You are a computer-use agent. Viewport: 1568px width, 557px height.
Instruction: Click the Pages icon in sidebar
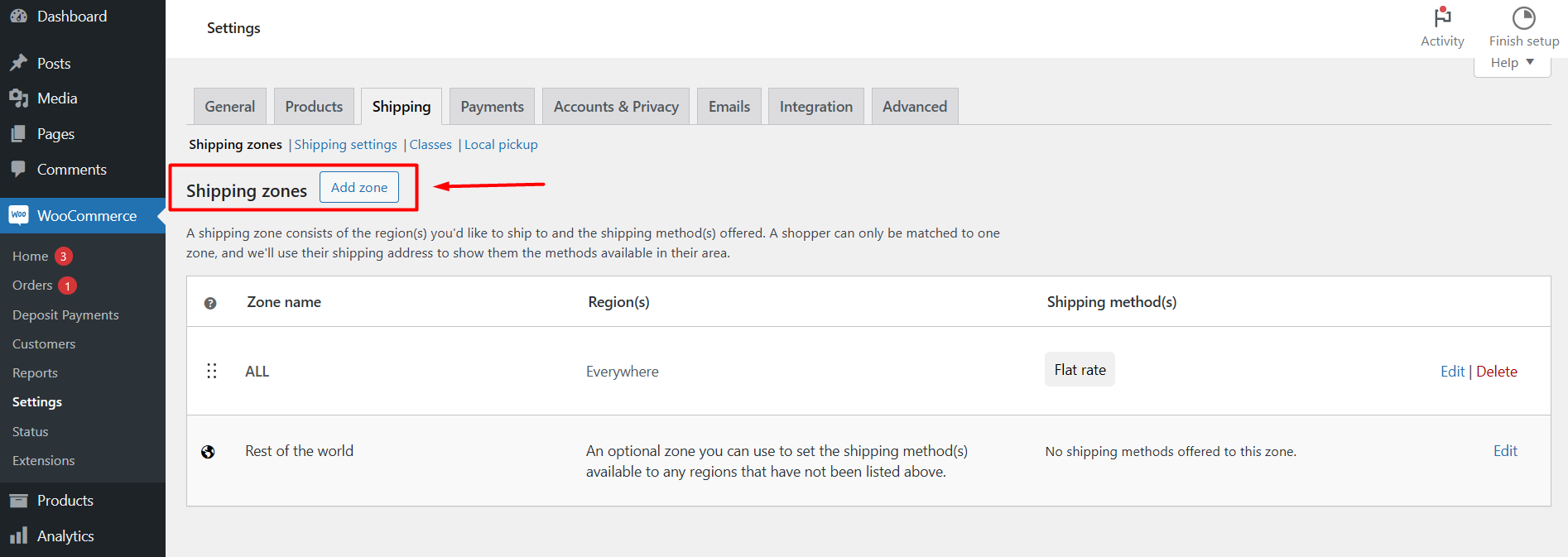click(18, 133)
